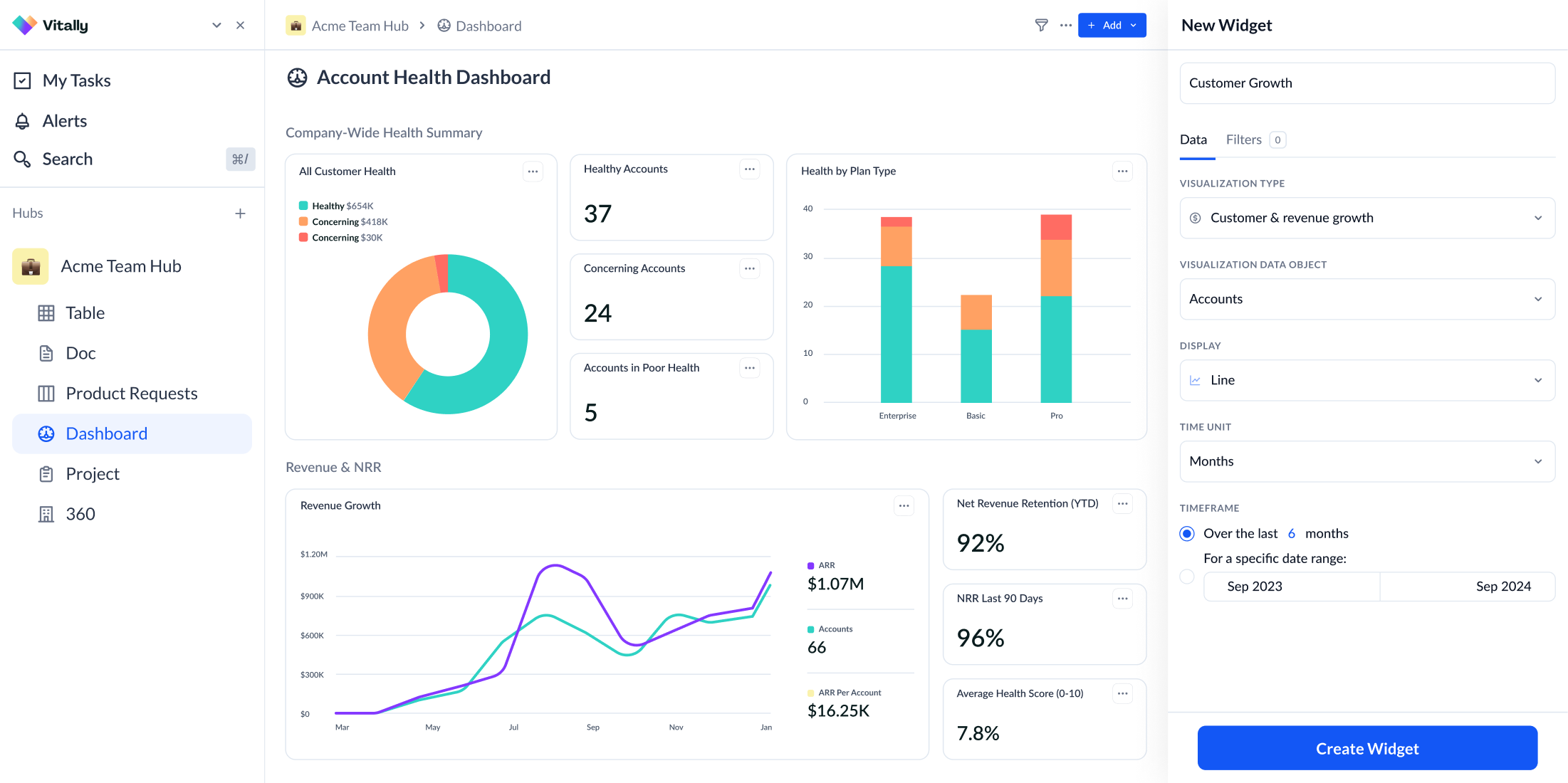Screen dimensions: 1568x783
Task: Open Alerts bell icon
Action: pos(23,121)
